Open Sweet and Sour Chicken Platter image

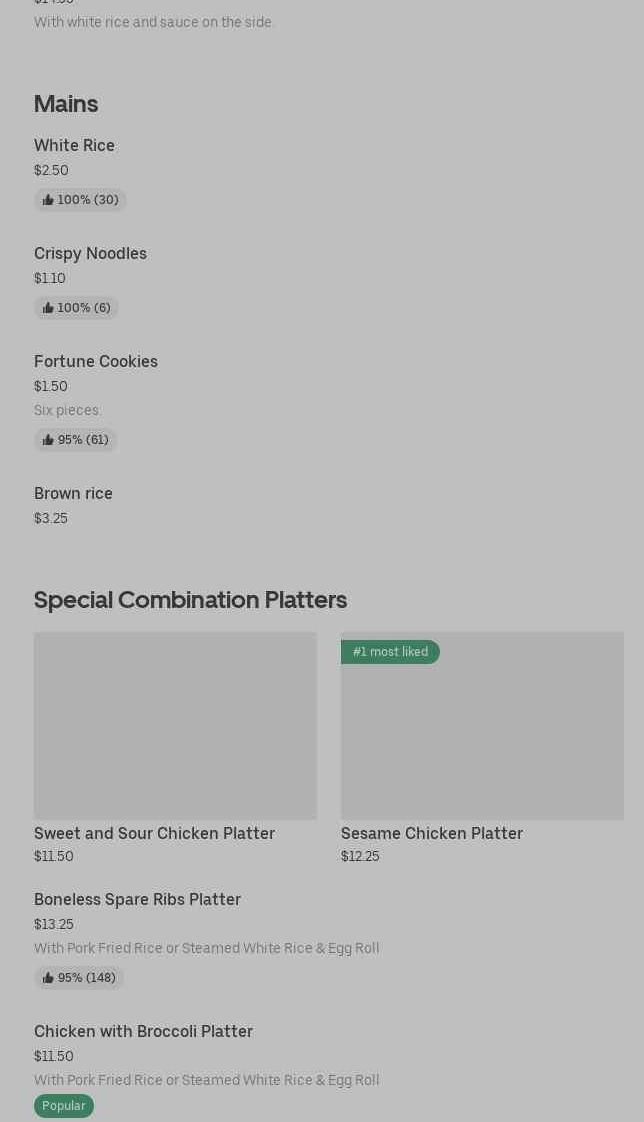pos(175,726)
